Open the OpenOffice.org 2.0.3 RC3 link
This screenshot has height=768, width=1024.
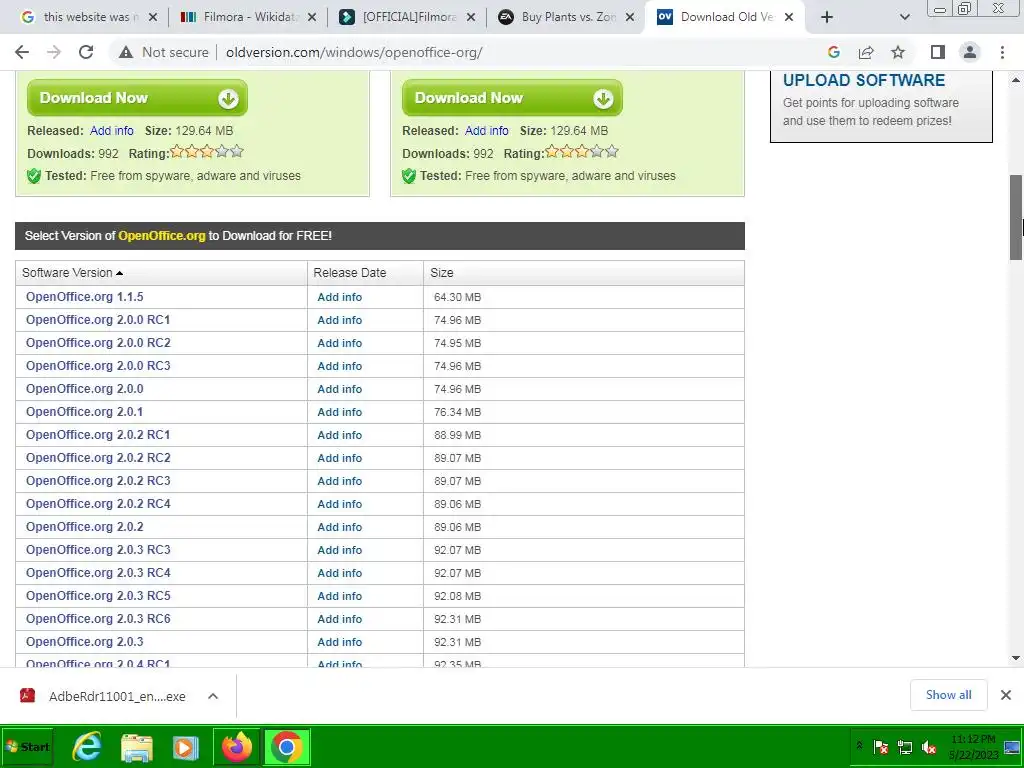pyautogui.click(x=98, y=549)
